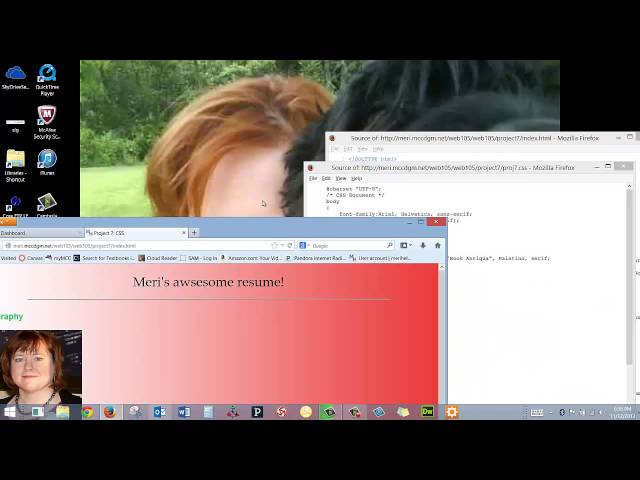The image size is (640, 480).
Task: Open File menu in proj7.css source window
Action: [313, 178]
